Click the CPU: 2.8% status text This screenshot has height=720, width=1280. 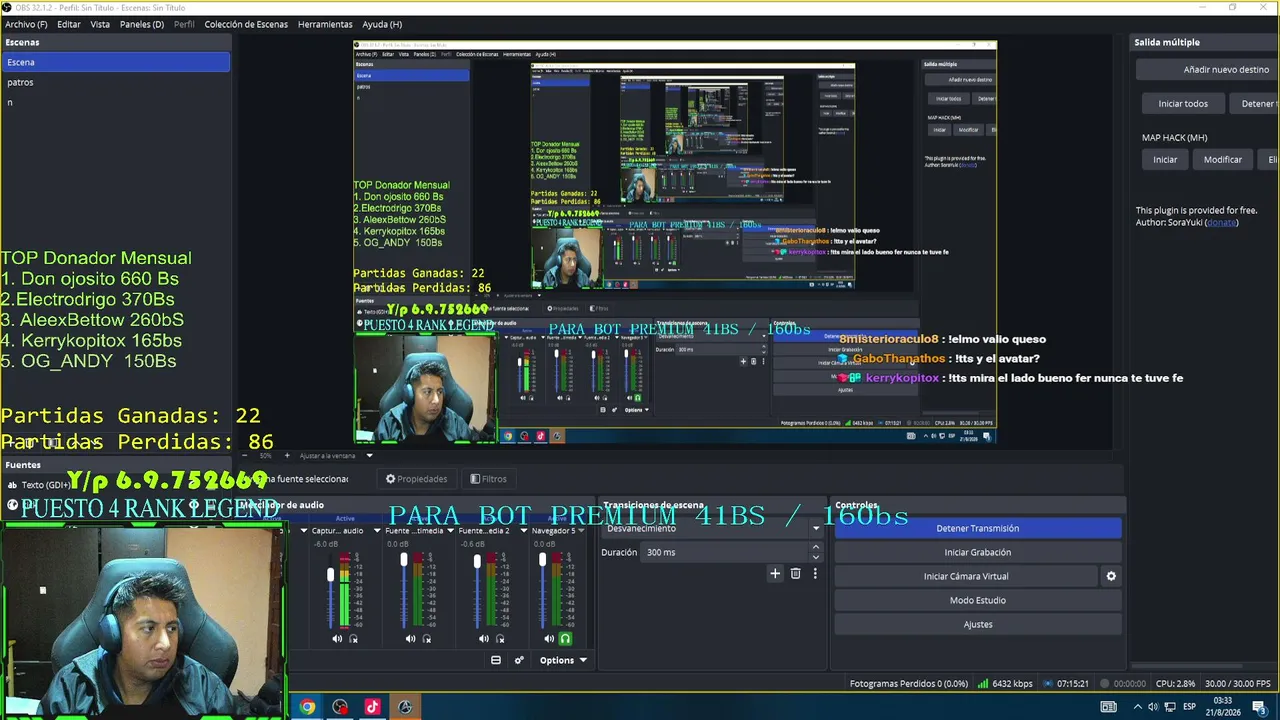(1175, 684)
